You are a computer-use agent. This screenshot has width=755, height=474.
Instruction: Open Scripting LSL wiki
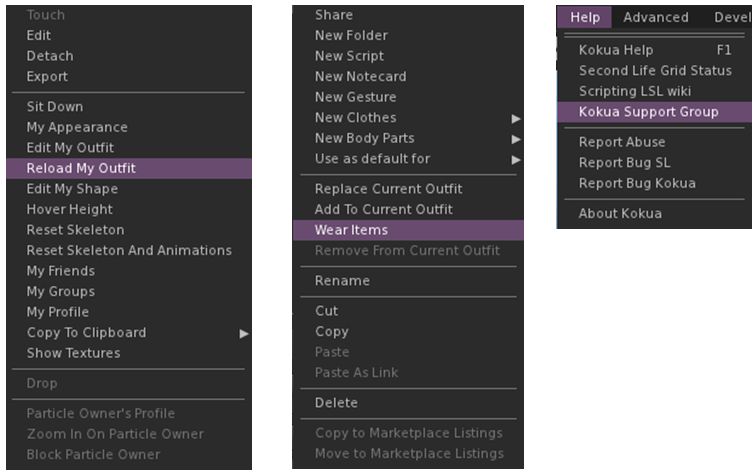(635, 91)
